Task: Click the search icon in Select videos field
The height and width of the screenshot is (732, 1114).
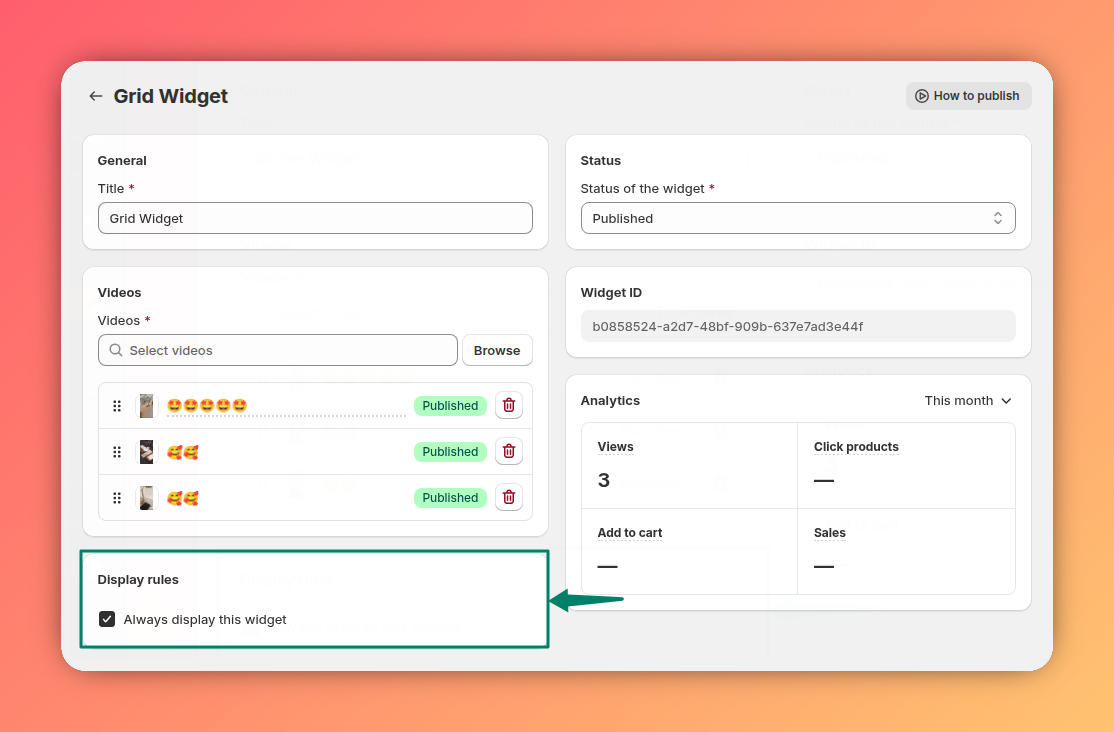Action: point(116,350)
